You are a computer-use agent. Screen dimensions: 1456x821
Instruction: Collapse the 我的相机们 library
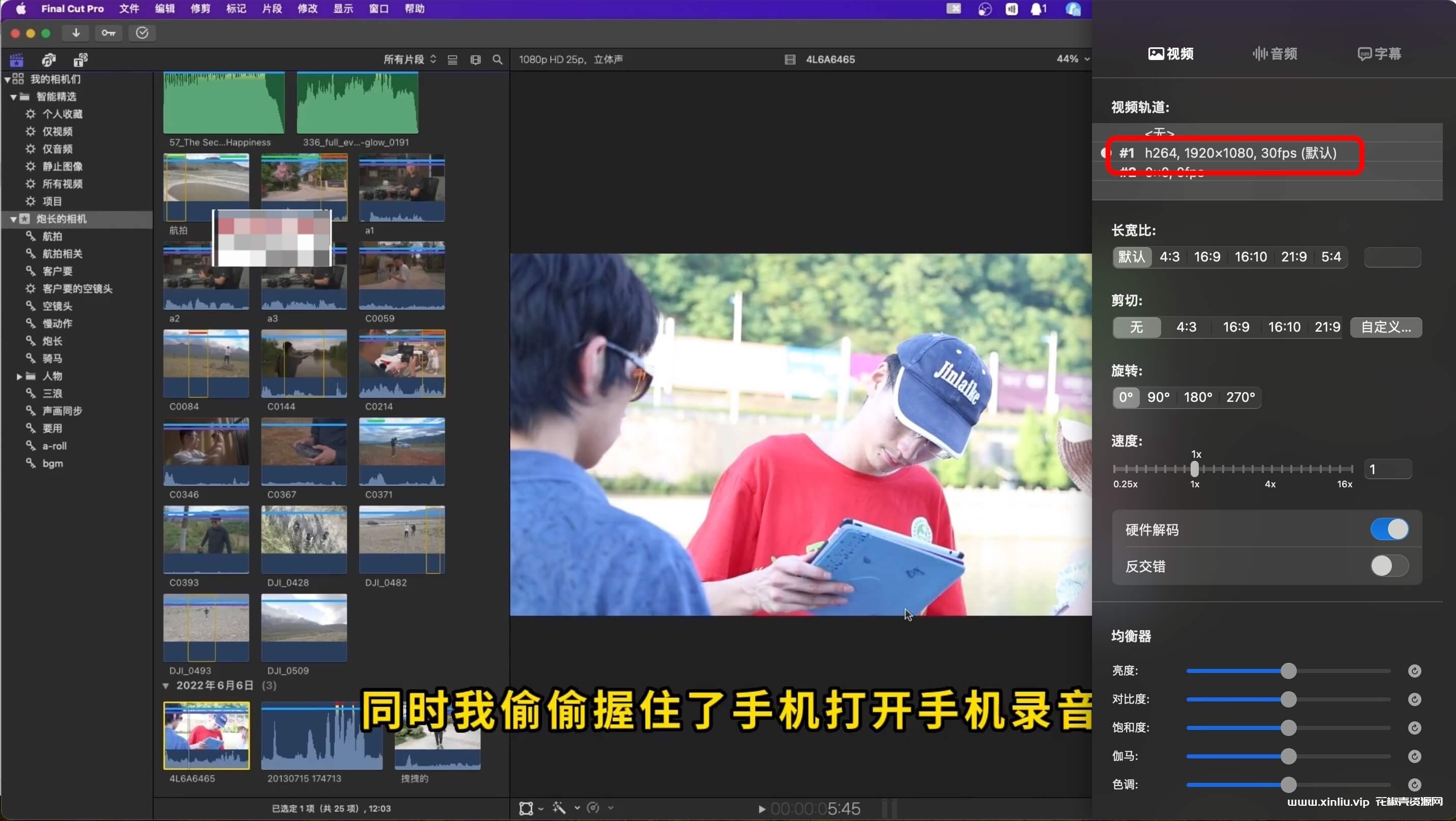7,79
